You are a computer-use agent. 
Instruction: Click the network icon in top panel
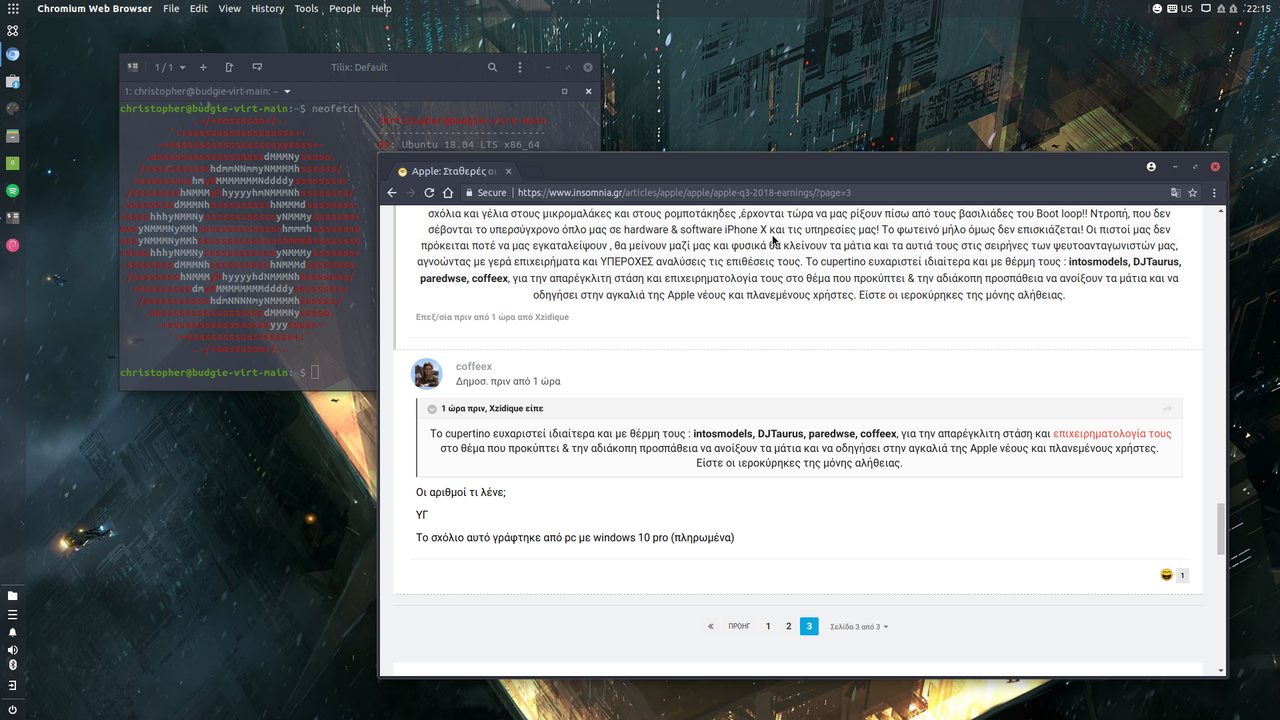click(x=1206, y=8)
